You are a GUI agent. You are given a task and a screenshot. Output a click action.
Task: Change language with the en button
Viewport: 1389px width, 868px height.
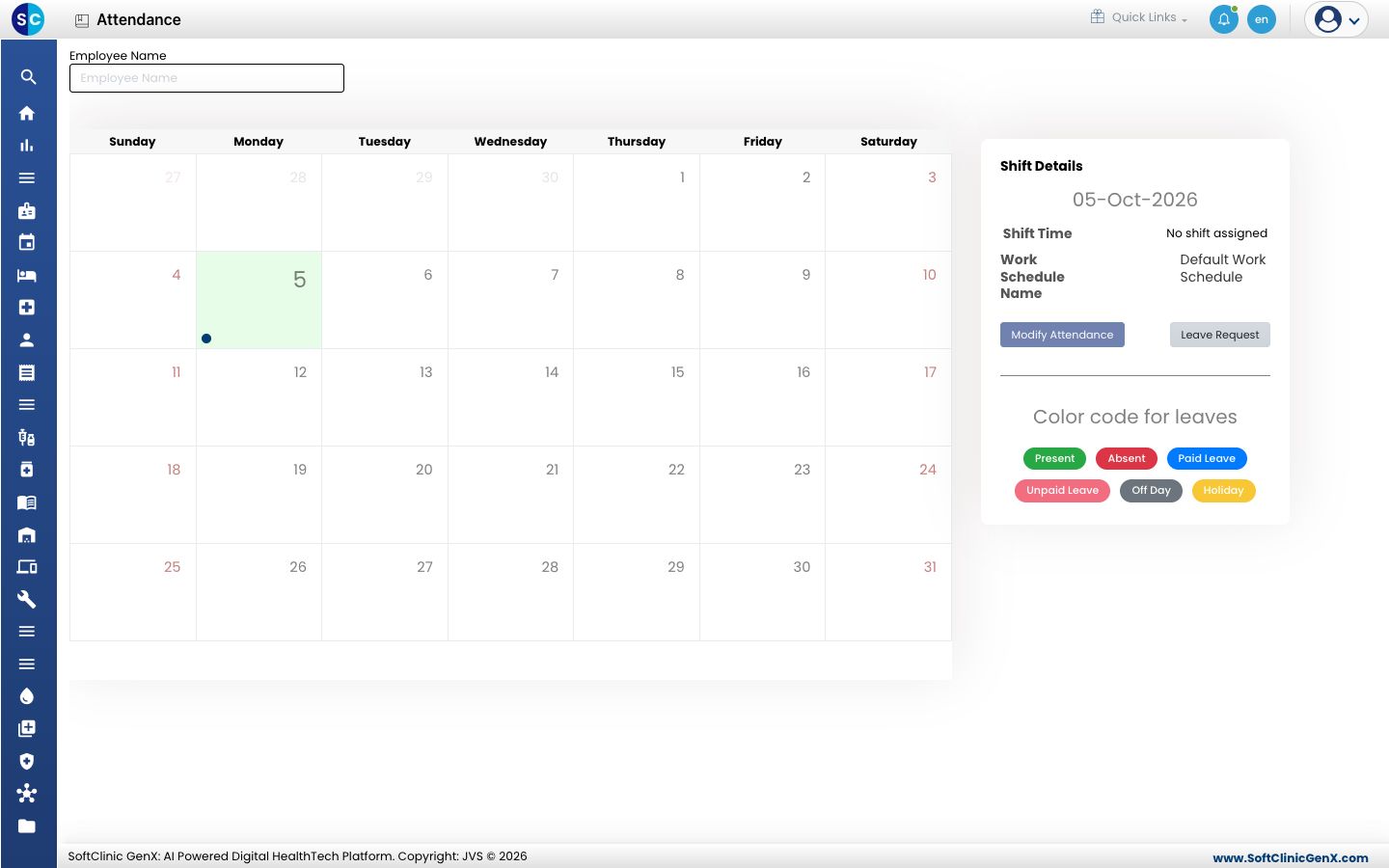point(1262,19)
